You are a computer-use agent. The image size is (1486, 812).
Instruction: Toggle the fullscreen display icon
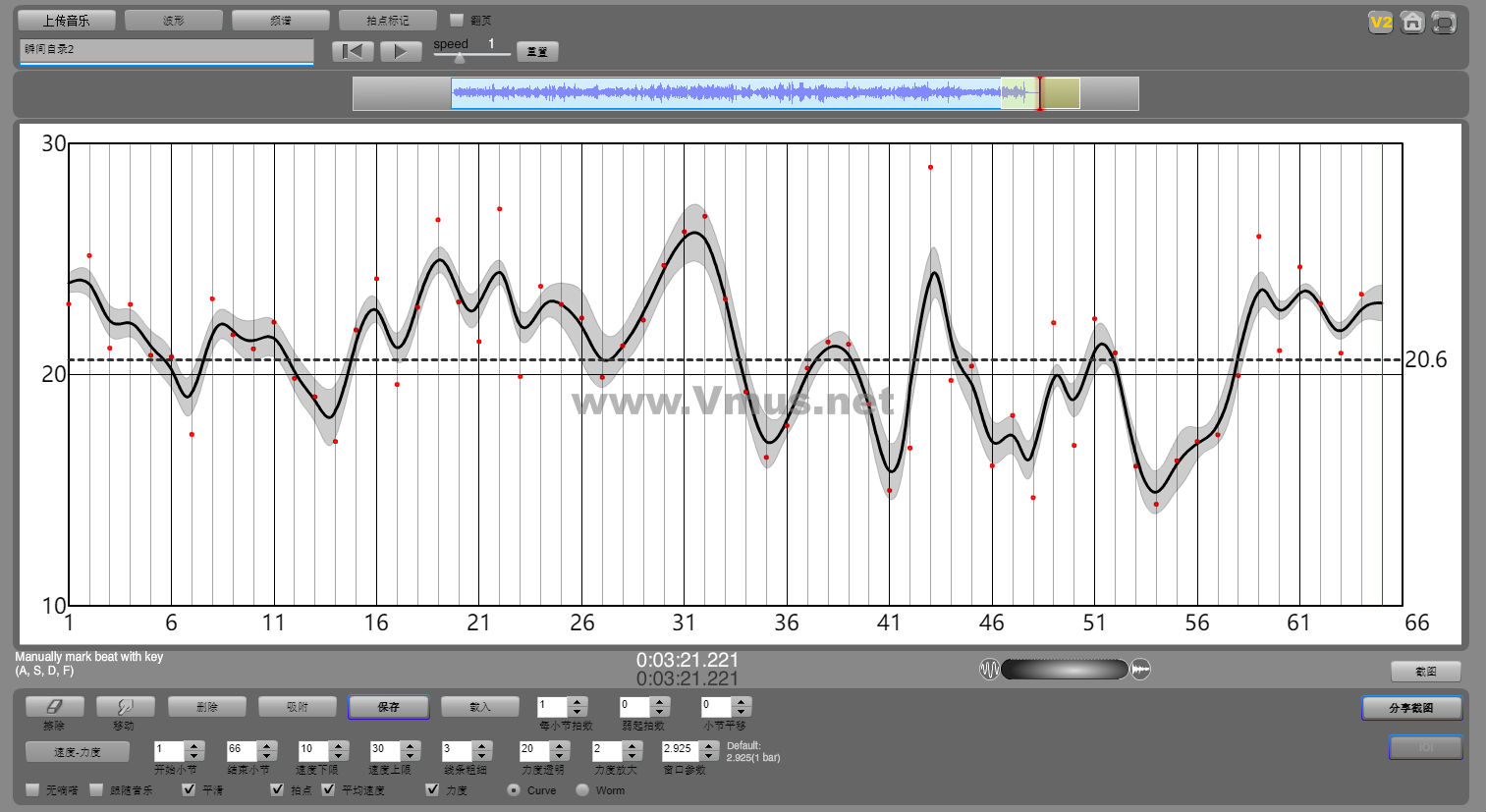(1444, 22)
